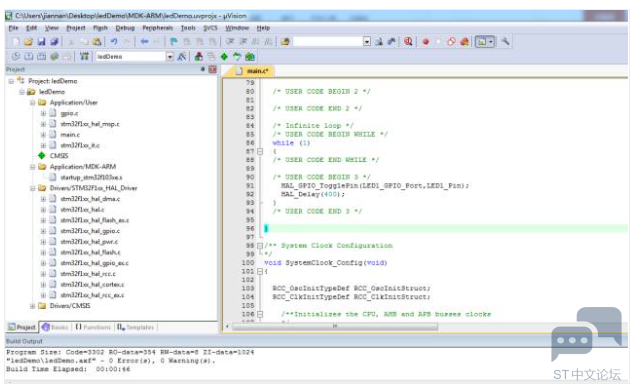Start the debug session icon

pyautogui.click(x=408, y=42)
